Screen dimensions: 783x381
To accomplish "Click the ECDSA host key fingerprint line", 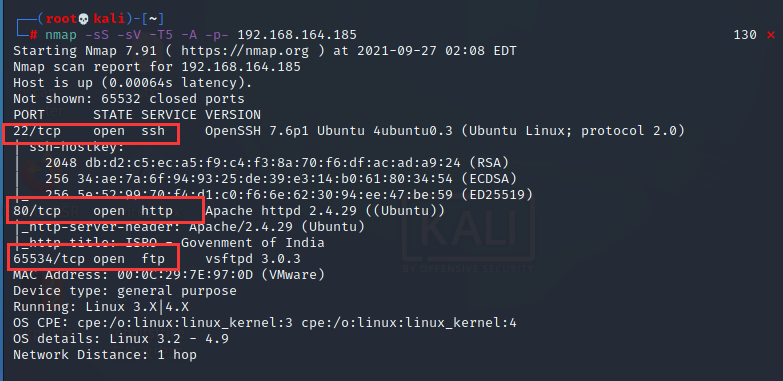I will [281, 179].
